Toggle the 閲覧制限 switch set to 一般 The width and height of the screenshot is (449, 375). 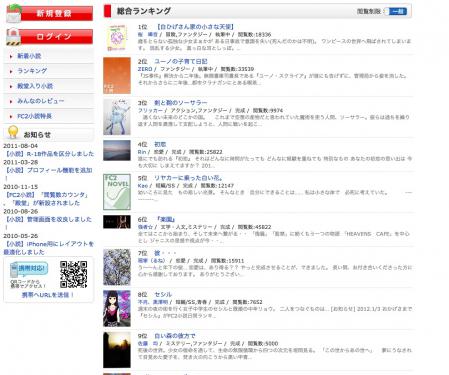point(396,11)
